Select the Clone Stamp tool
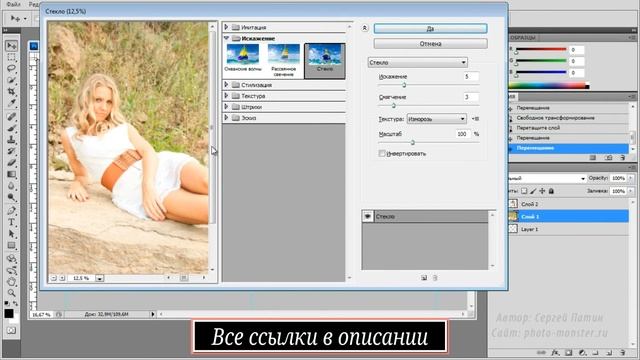The height and width of the screenshot is (360, 640). 11,140
